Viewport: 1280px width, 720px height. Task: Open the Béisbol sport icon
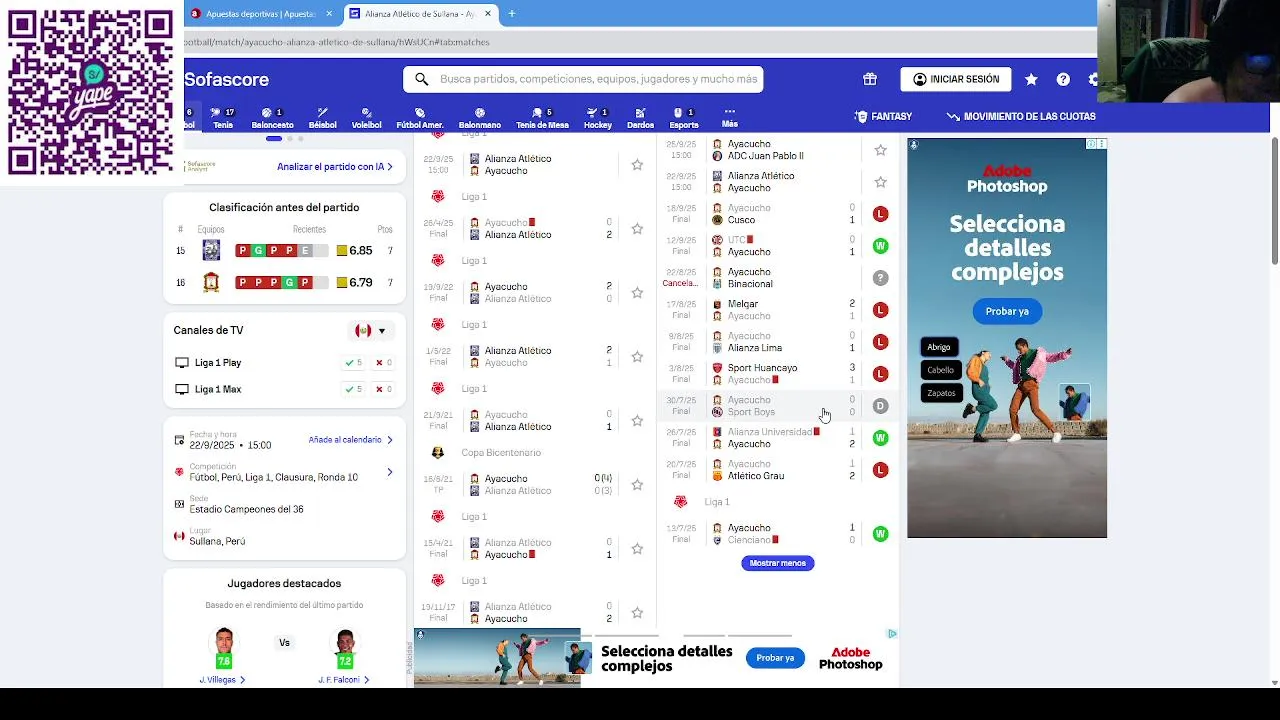[x=322, y=118]
